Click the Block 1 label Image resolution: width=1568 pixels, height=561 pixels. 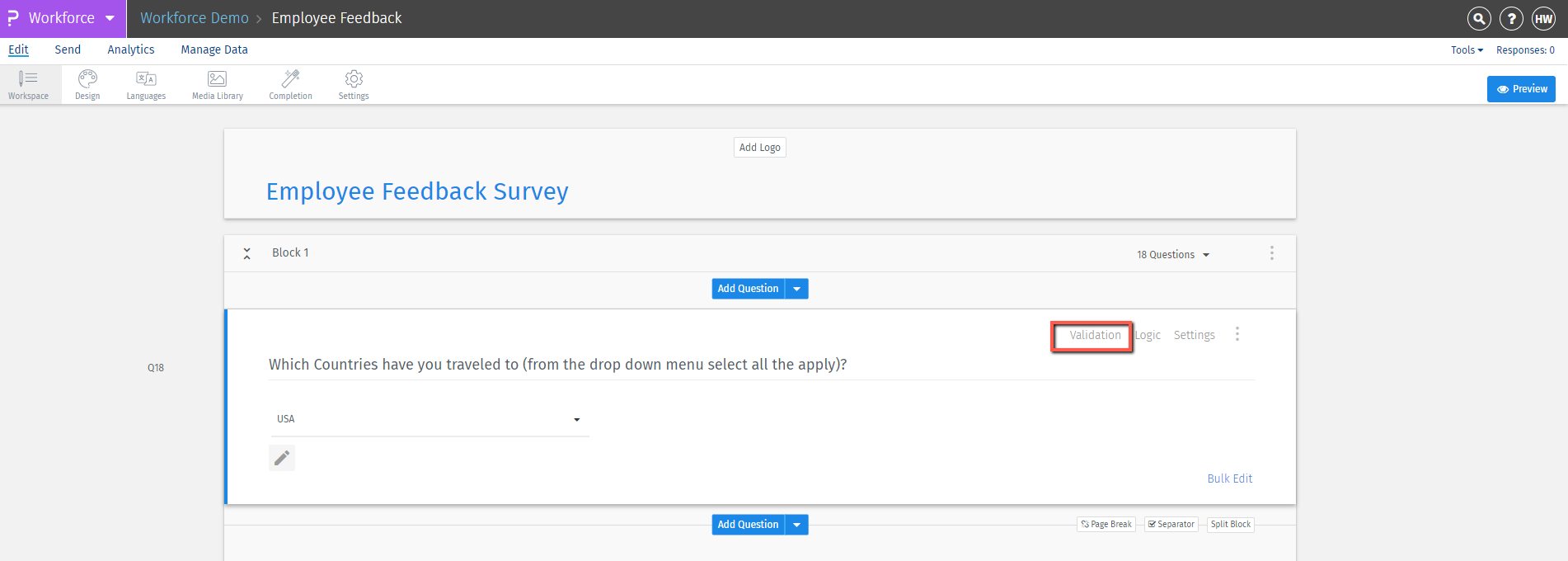click(290, 252)
